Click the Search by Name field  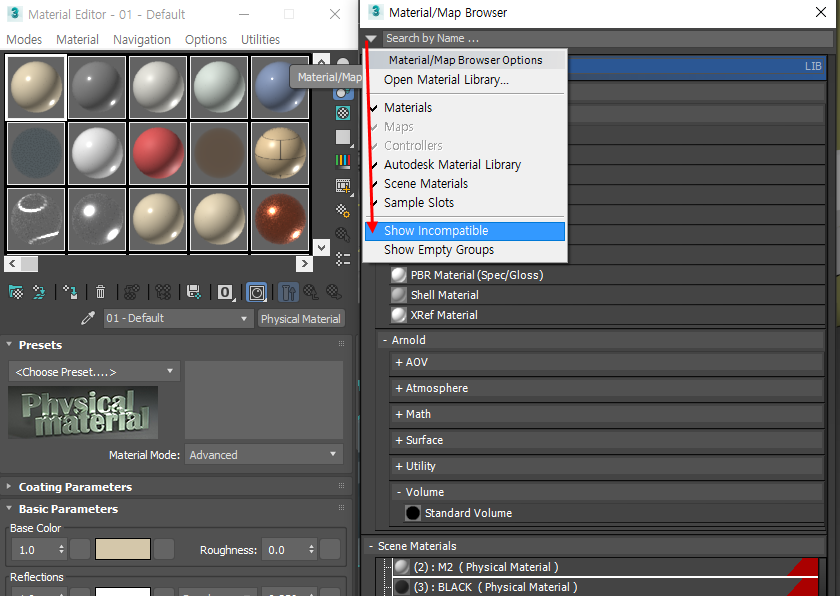(x=607, y=39)
